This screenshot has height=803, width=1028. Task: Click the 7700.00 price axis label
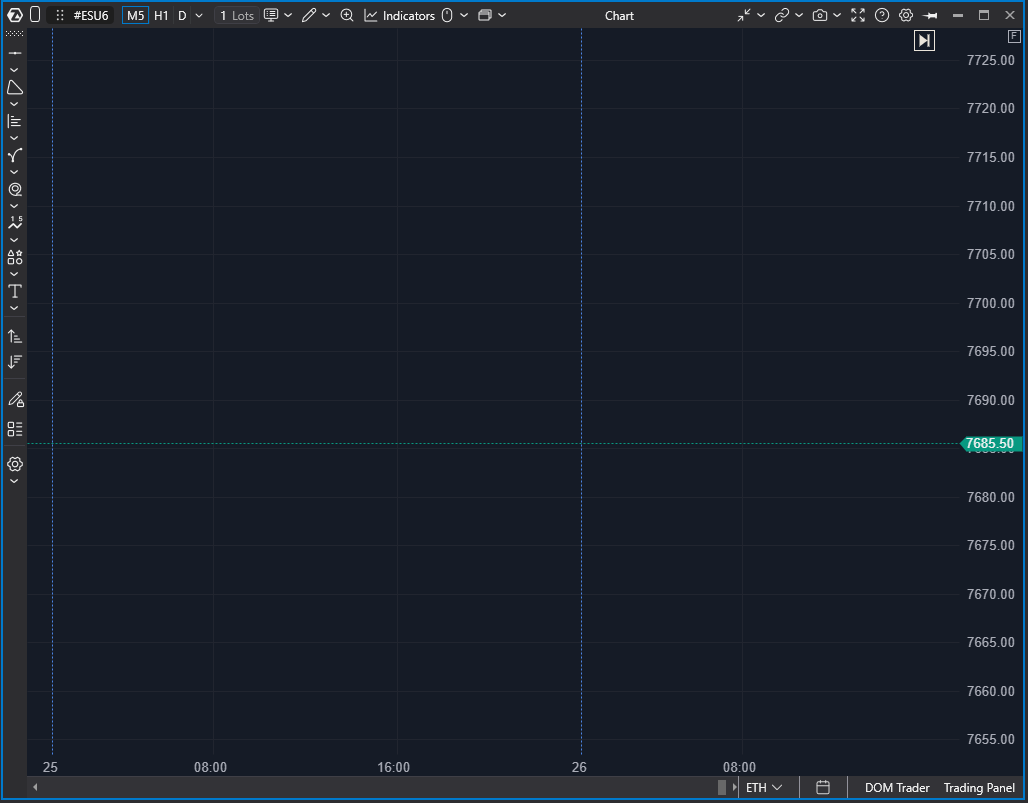tap(991, 303)
